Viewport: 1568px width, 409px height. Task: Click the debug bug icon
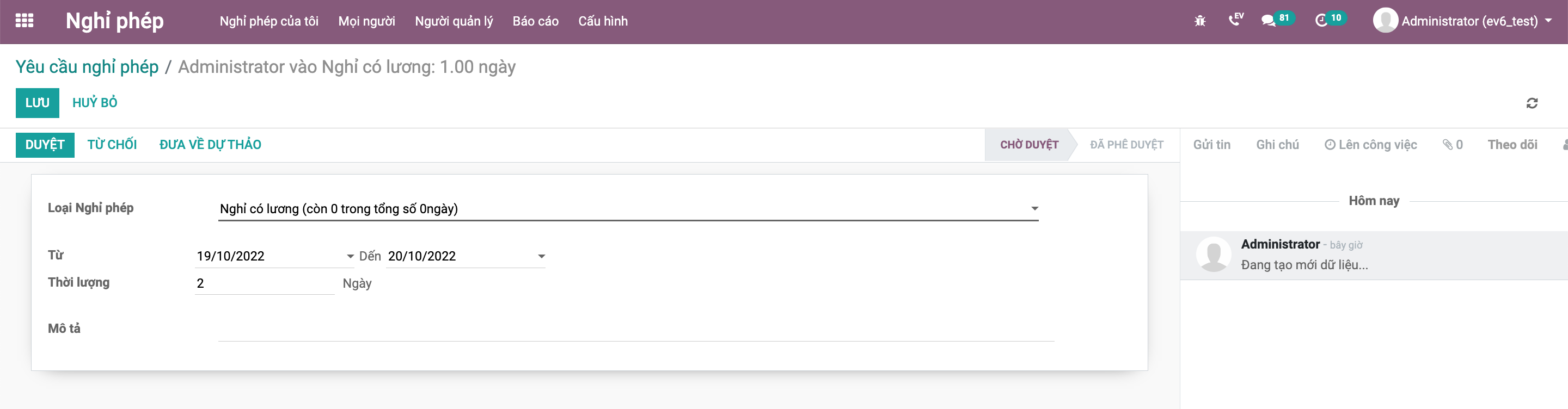tap(1200, 21)
